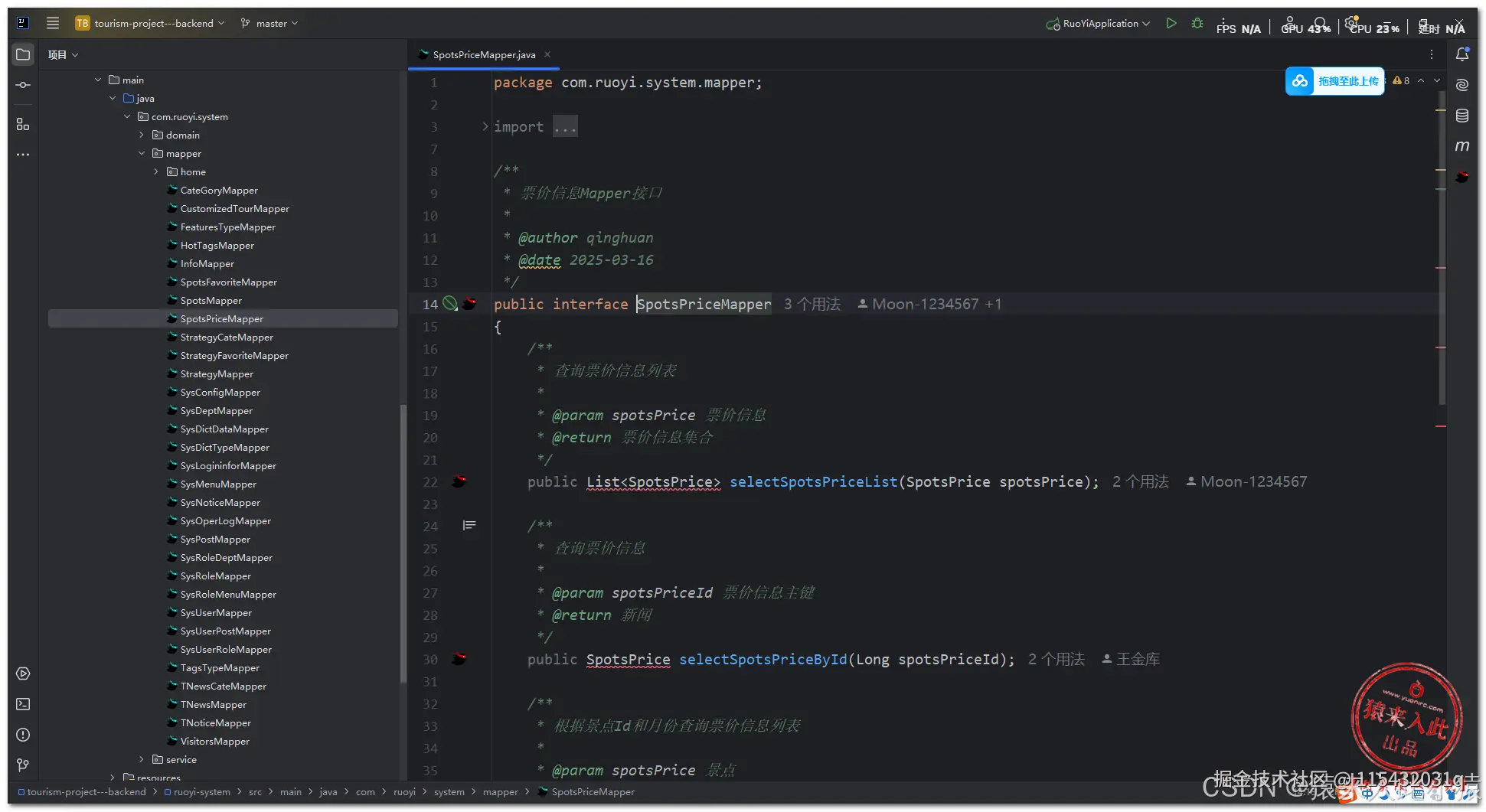Debug RuoYiApplication with the bug icon
The height and width of the screenshot is (812, 1486).
[x=1197, y=23]
